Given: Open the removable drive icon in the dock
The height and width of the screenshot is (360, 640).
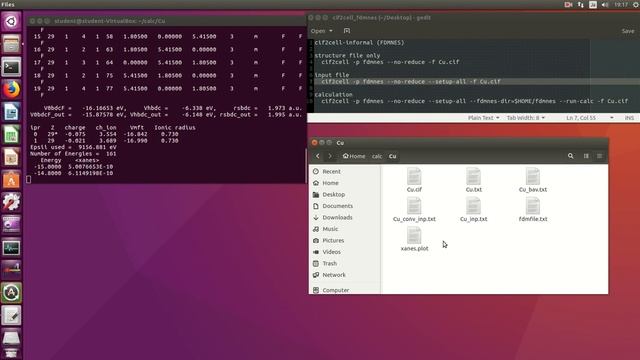Looking at the screenshot, I should tap(11, 338).
